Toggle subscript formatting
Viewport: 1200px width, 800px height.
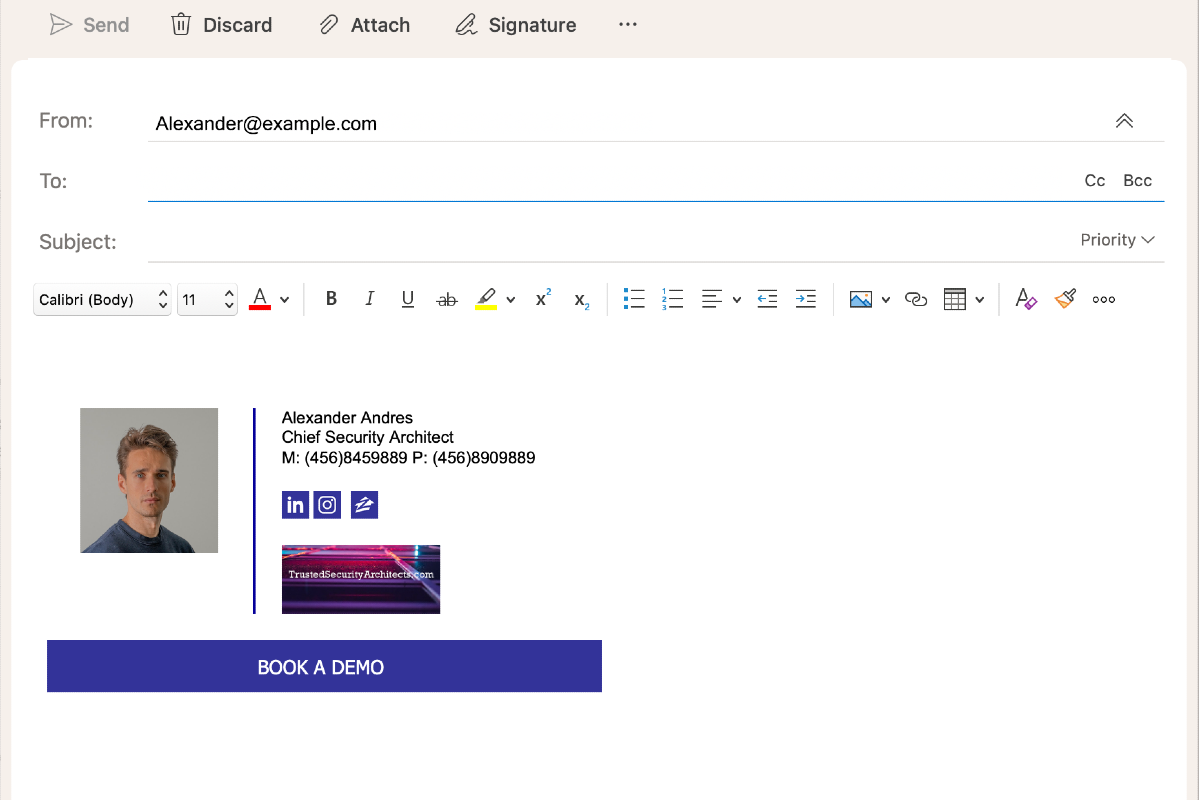click(582, 300)
